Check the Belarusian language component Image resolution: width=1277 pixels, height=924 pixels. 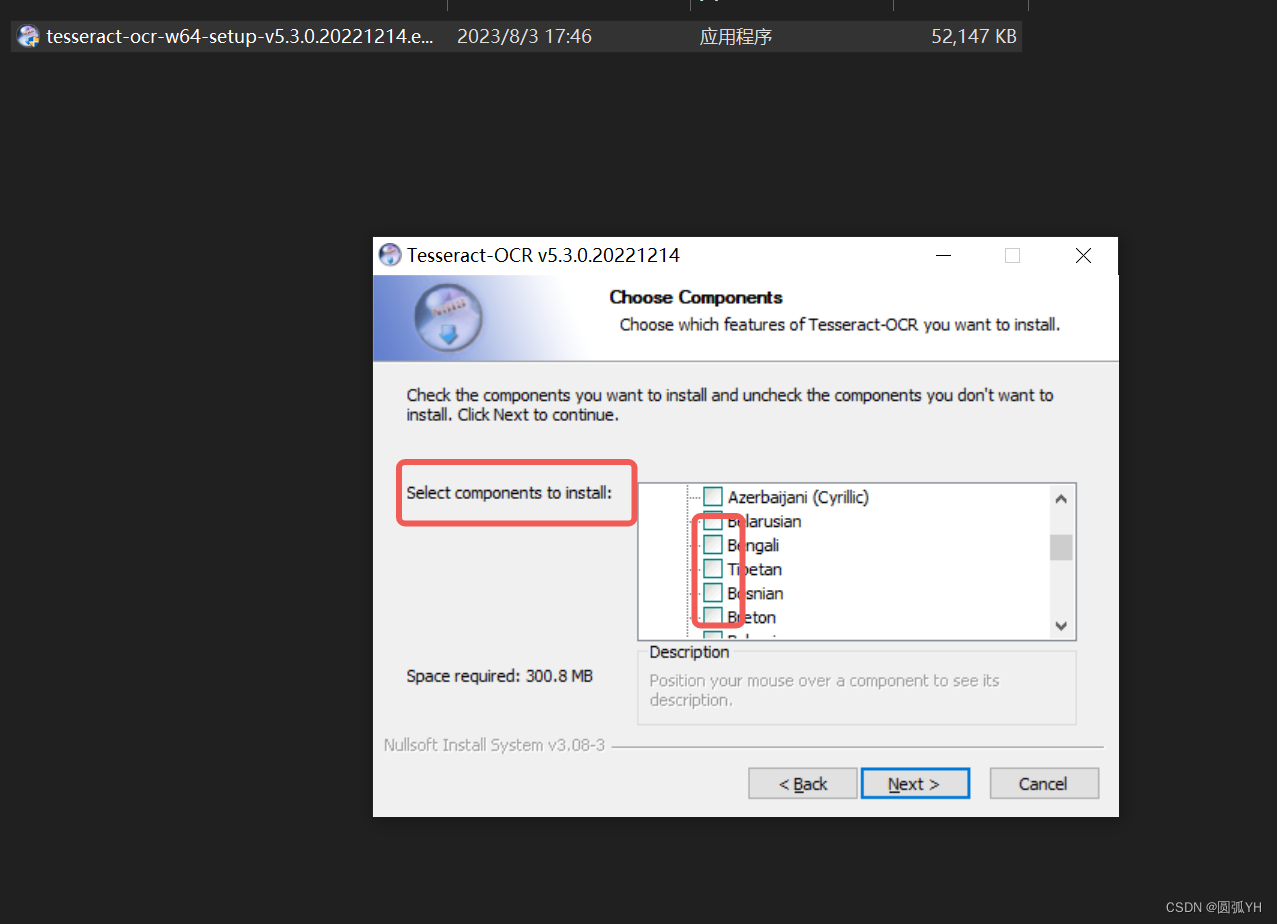pyautogui.click(x=714, y=521)
